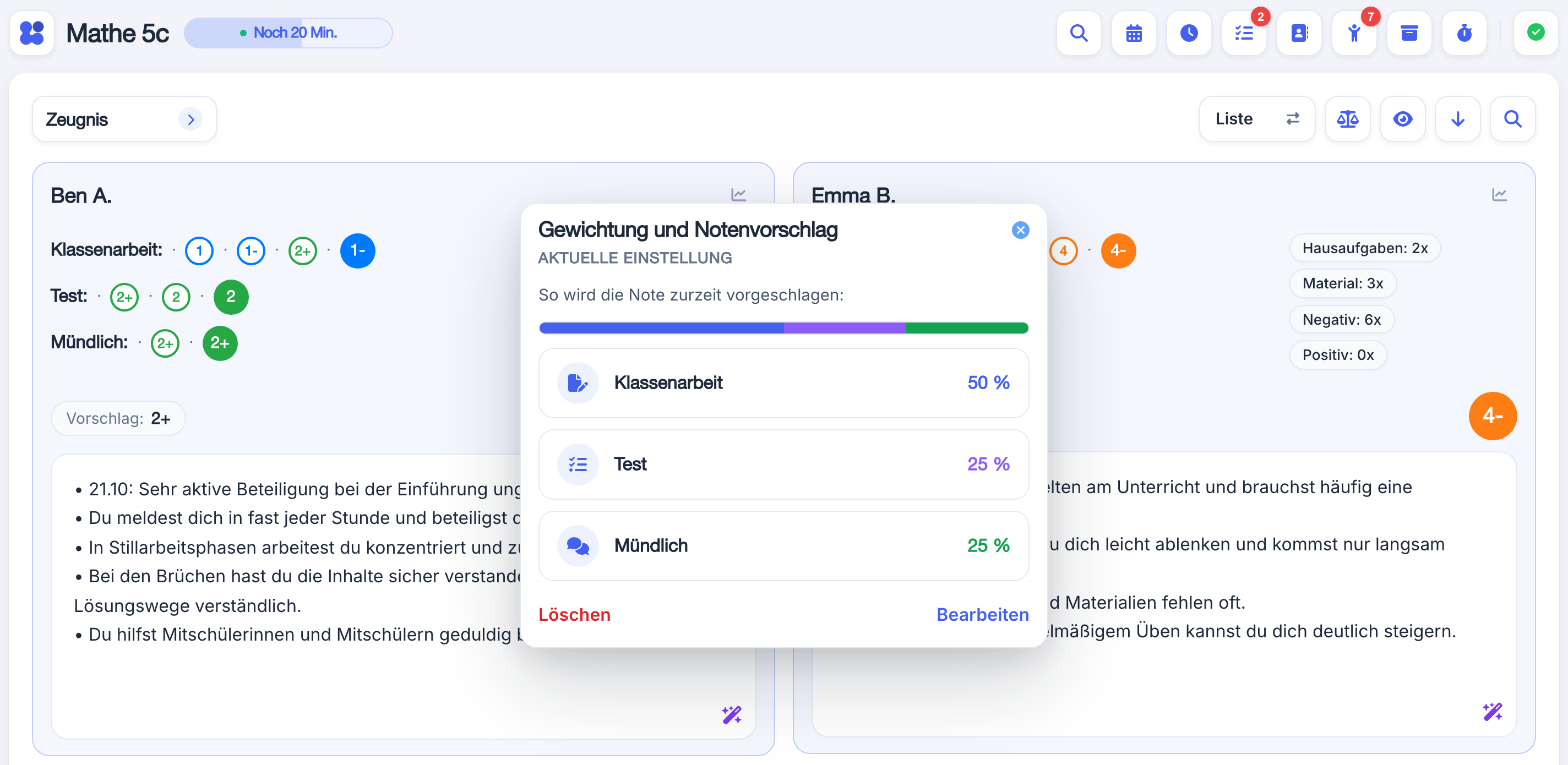Image resolution: width=1568 pixels, height=765 pixels.
Task: Click the Hausaufgaben: 2x tag
Action: pos(1365,248)
